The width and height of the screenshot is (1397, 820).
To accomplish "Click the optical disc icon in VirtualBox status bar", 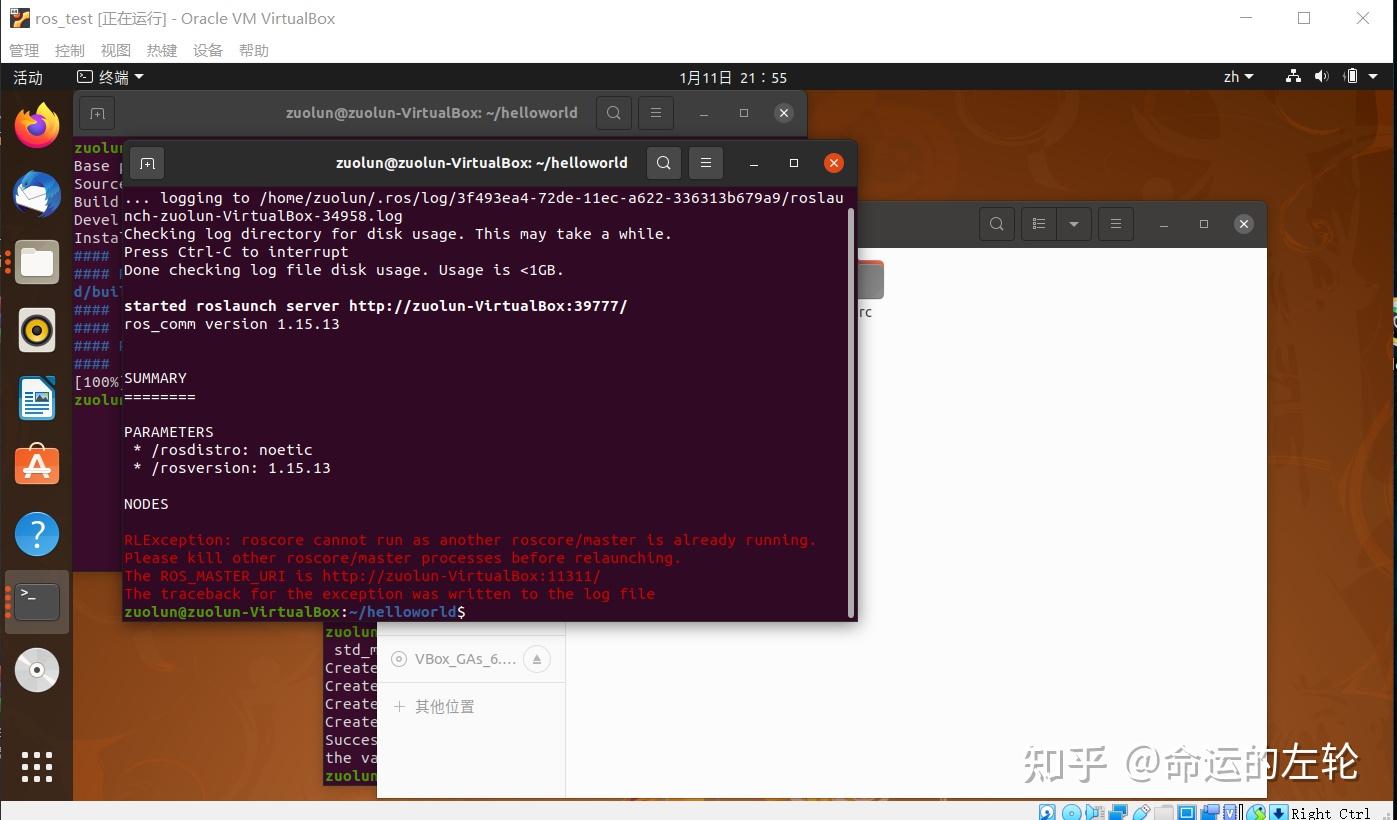I will click(x=1071, y=811).
